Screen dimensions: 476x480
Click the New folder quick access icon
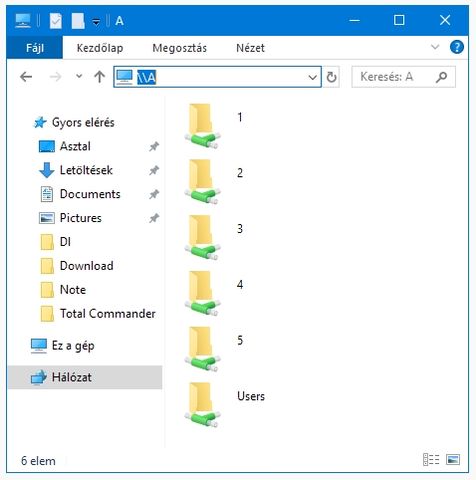pos(78,21)
